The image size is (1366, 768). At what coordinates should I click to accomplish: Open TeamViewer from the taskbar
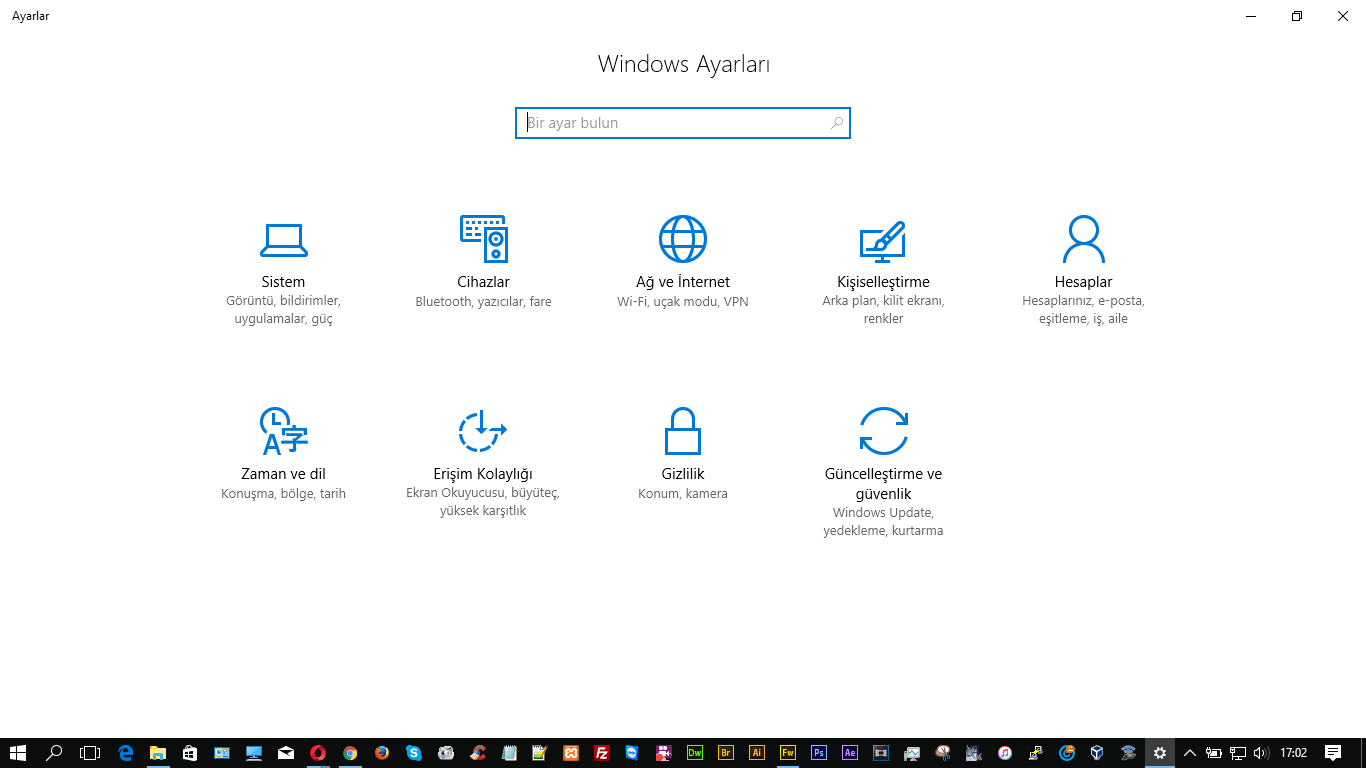(x=632, y=753)
